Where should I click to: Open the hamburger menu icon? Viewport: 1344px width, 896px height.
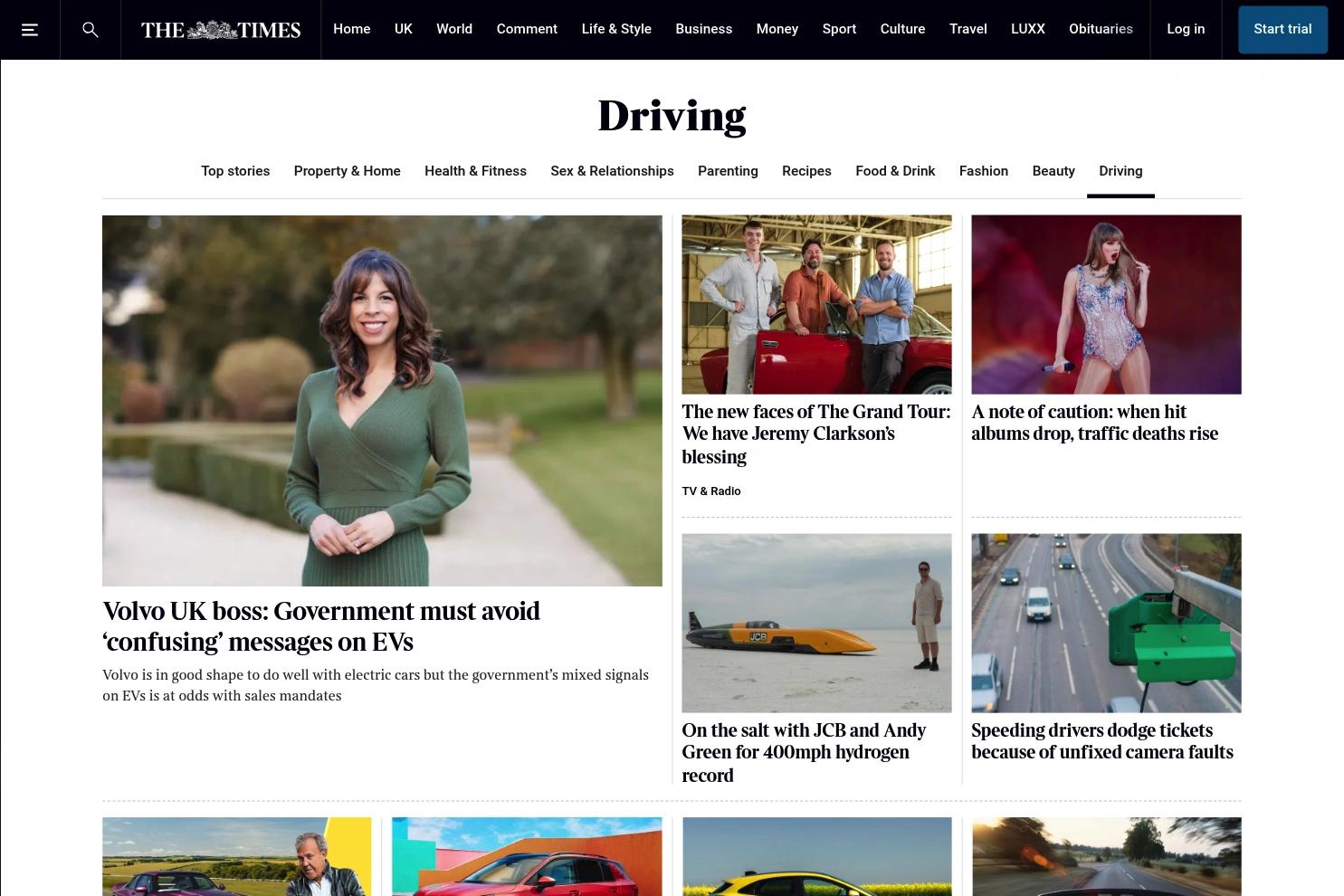[x=30, y=30]
